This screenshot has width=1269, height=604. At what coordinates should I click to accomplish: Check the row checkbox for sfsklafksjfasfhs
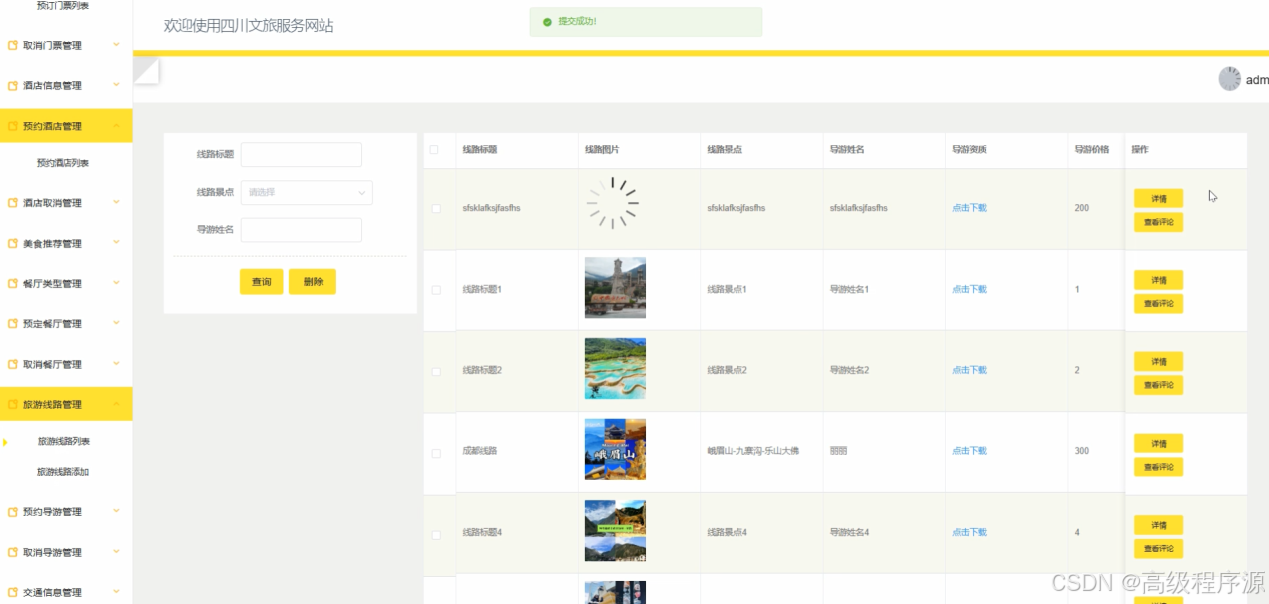(435, 209)
